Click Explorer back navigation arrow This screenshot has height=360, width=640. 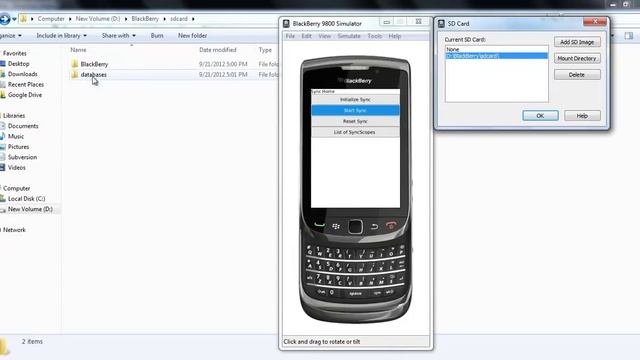click(x=4, y=19)
